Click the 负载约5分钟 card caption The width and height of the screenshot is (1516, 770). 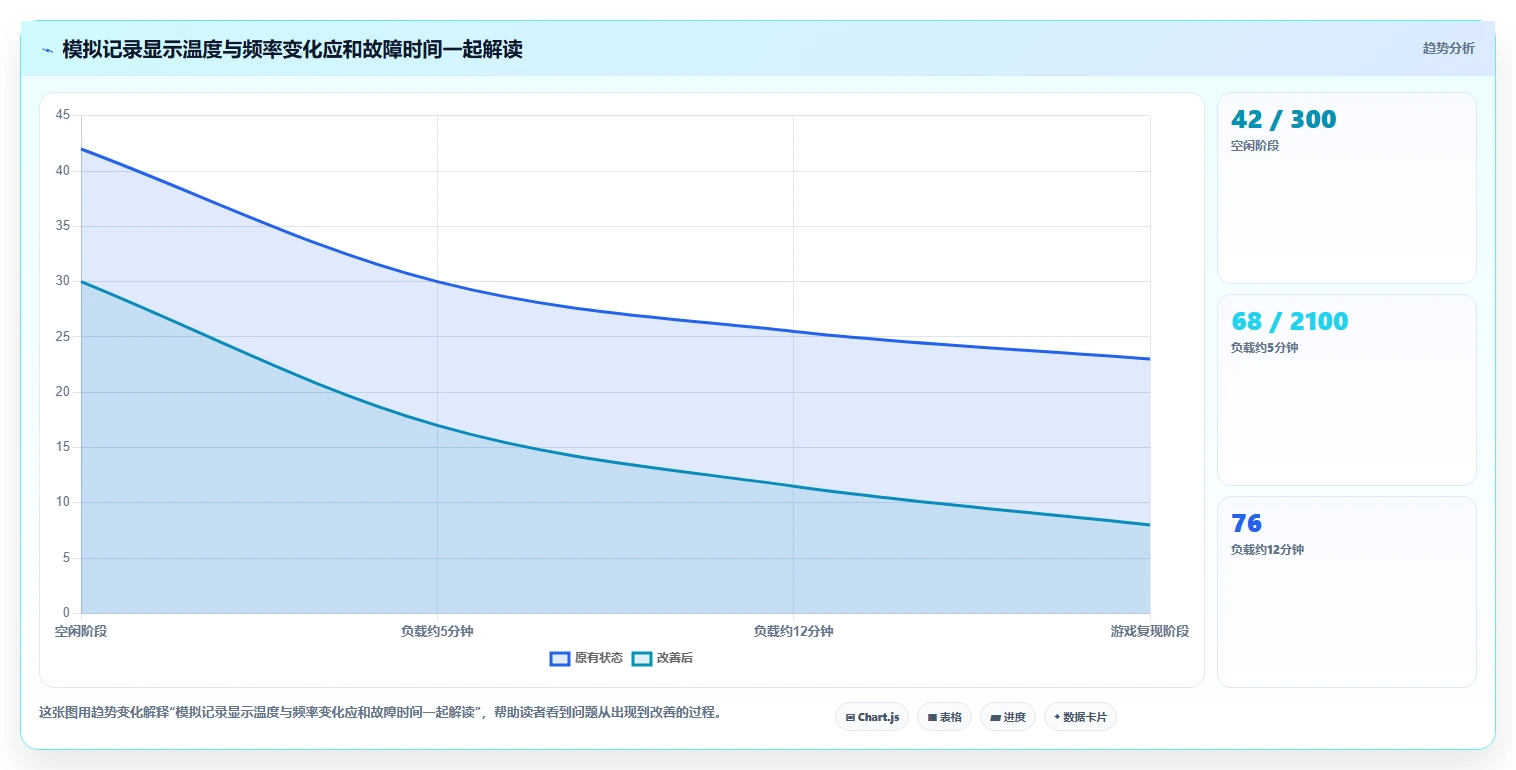click(1264, 348)
